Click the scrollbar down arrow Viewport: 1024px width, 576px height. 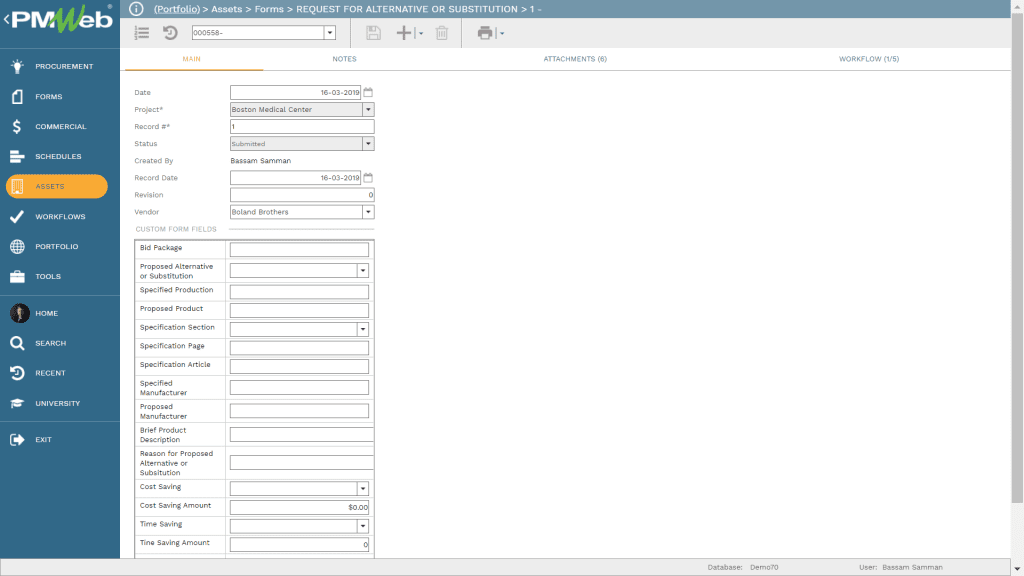point(1017,569)
